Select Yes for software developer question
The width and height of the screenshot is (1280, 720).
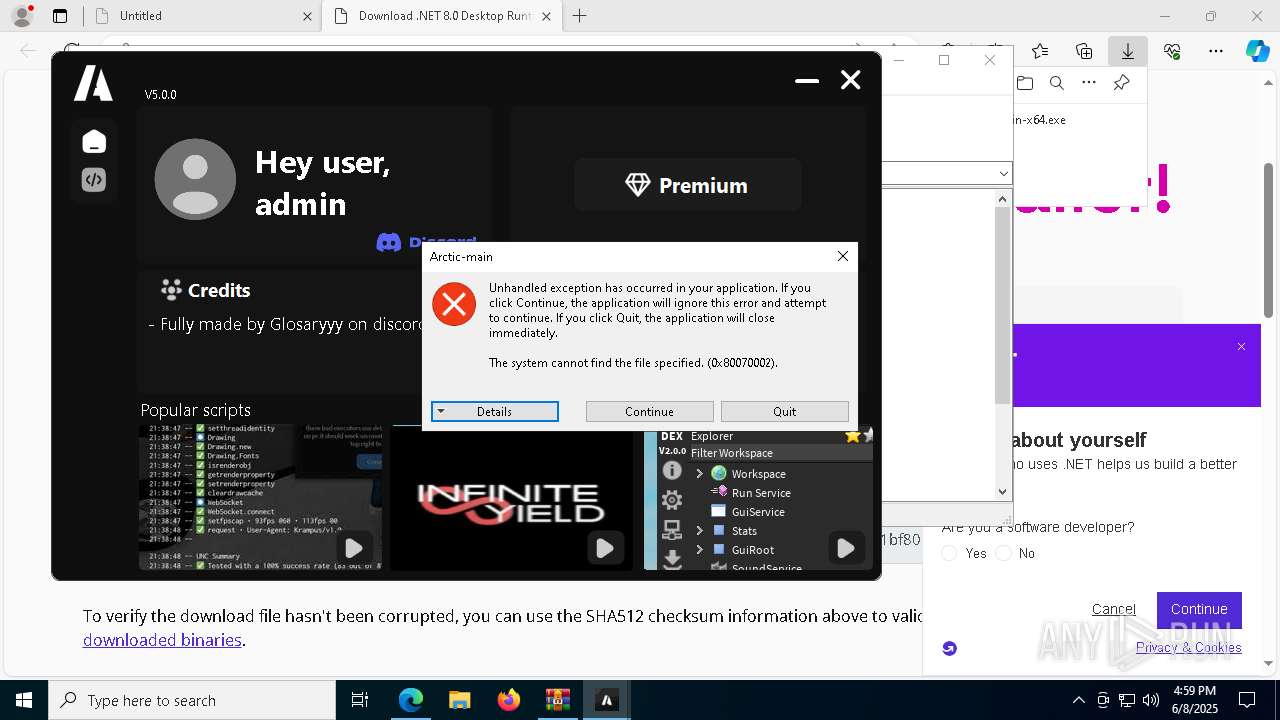950,553
